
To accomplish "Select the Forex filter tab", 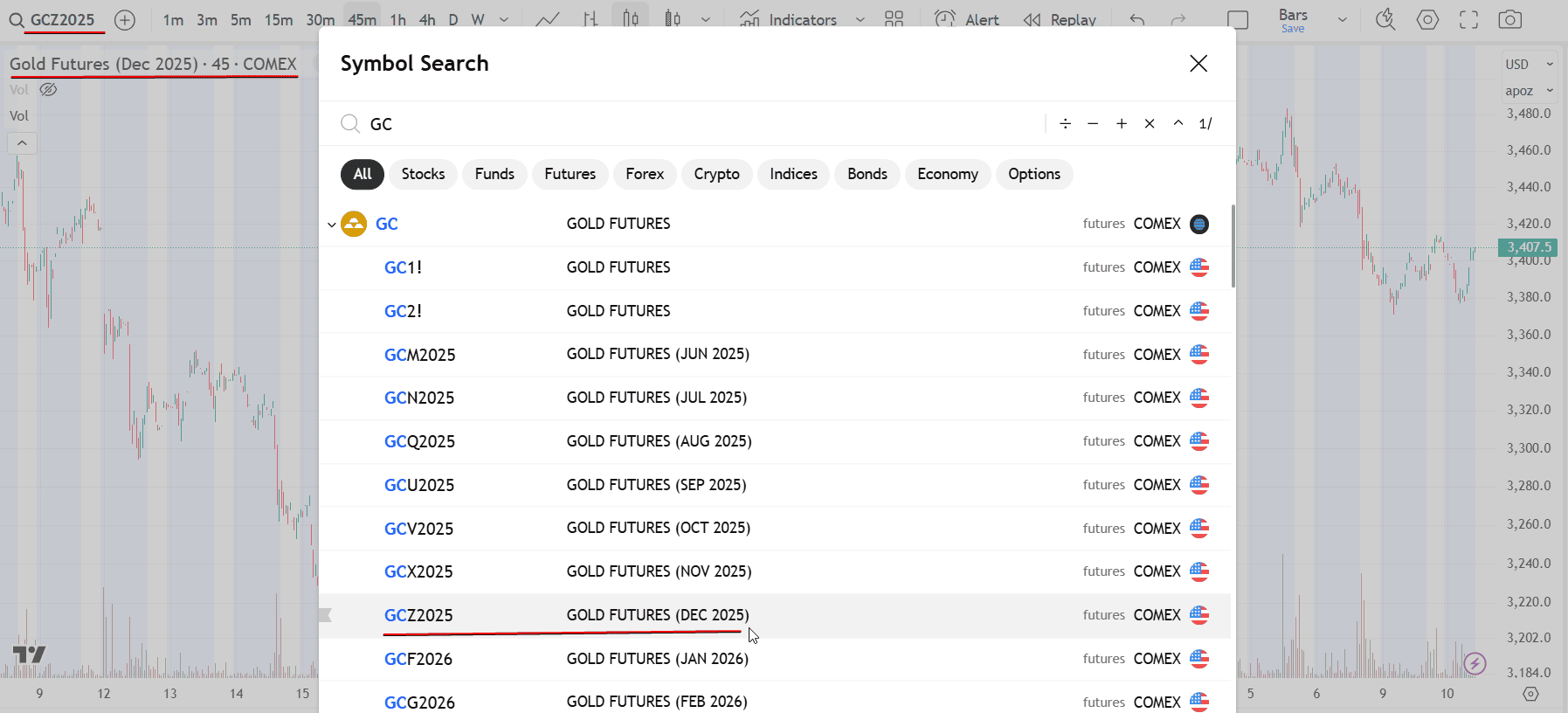I will coord(645,174).
